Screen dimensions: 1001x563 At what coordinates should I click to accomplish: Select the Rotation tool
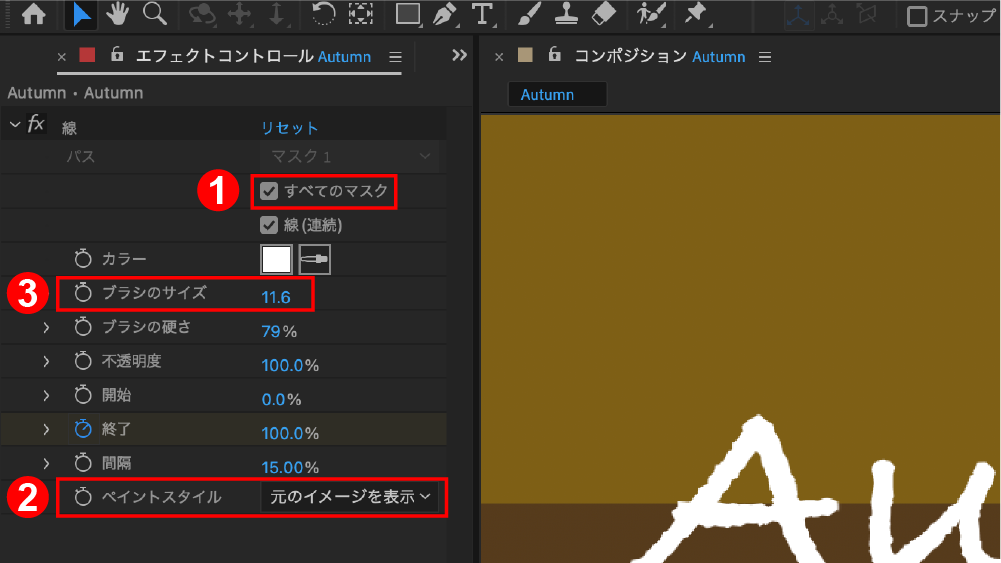click(323, 14)
